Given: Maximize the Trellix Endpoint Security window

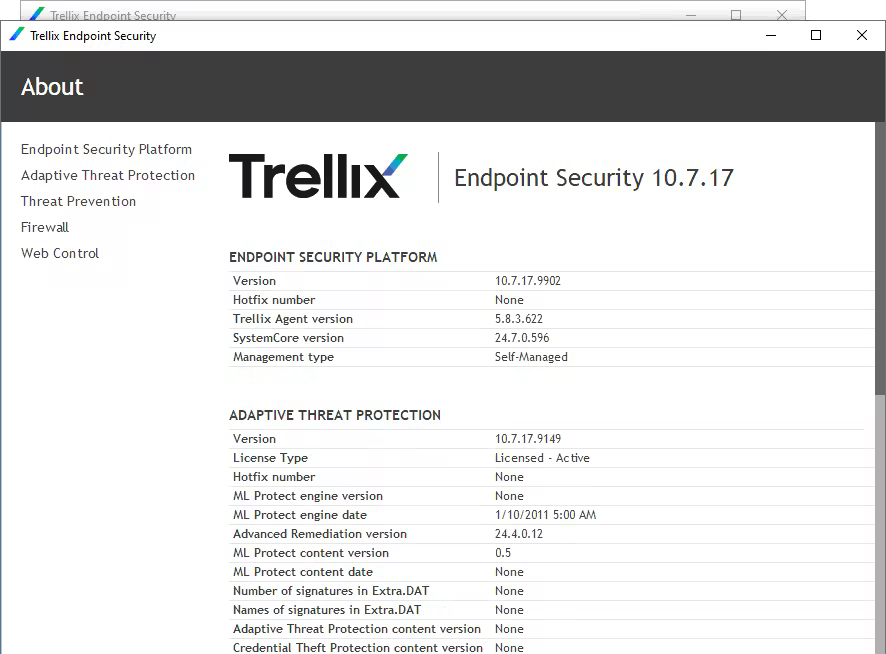Looking at the screenshot, I should [x=816, y=36].
